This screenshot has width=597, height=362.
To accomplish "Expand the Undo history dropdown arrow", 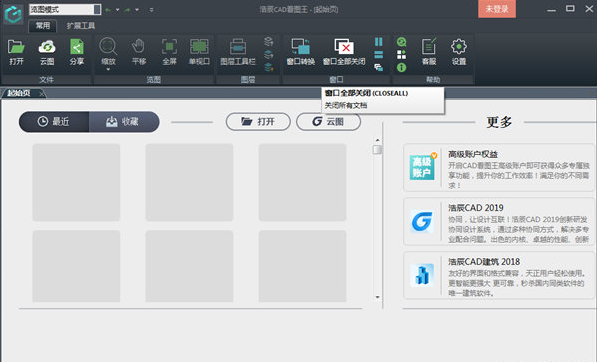I will click(118, 10).
